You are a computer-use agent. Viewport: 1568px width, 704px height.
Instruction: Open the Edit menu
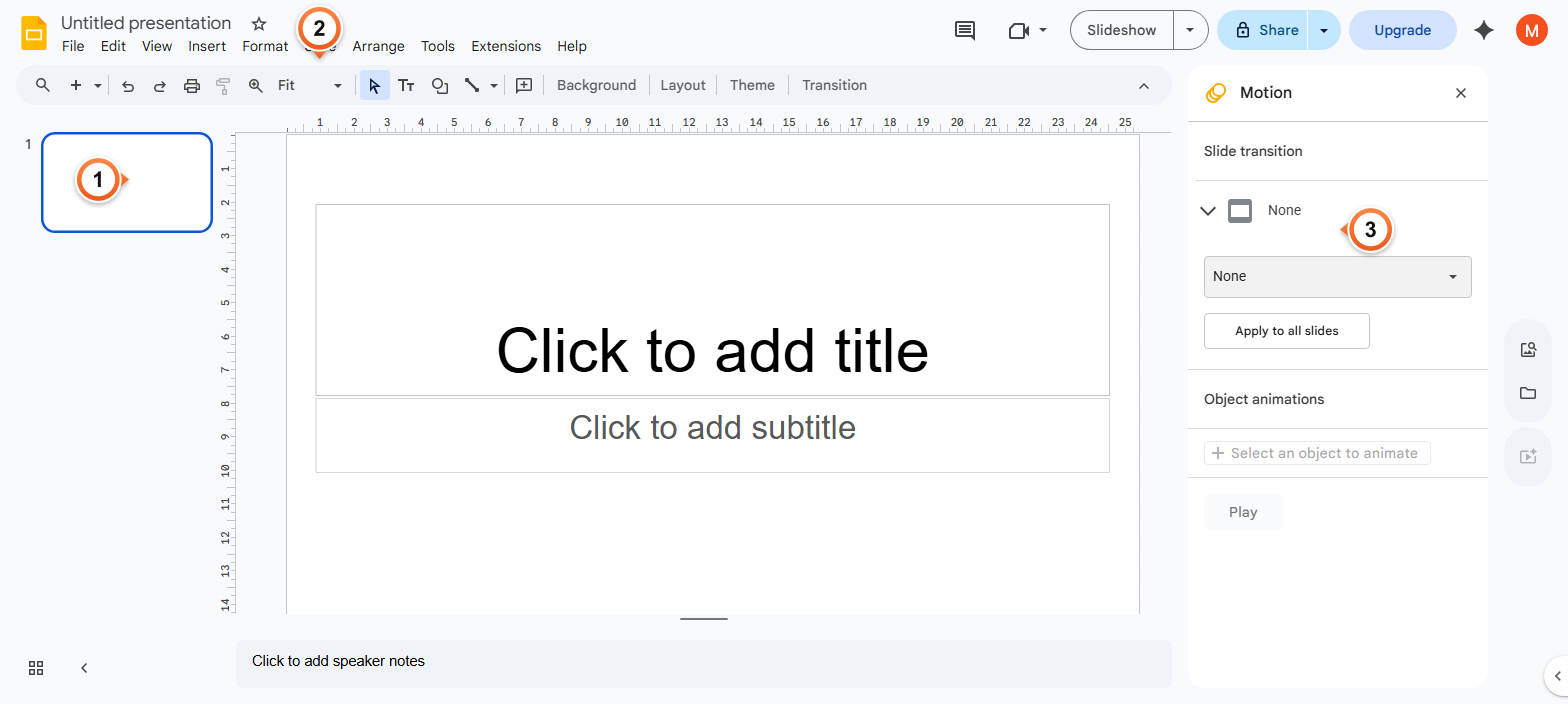coord(113,46)
